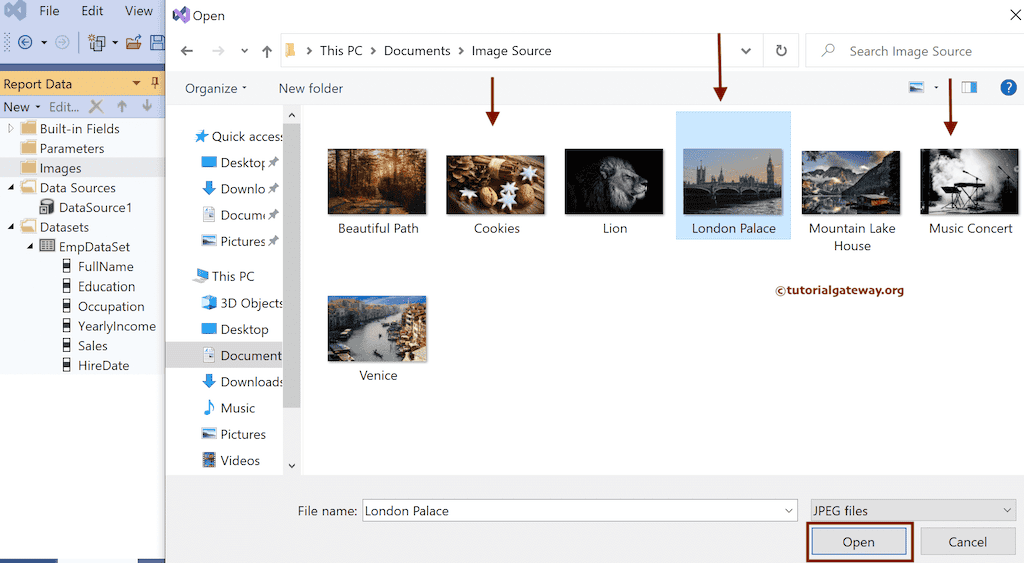Click navigation pane scroll down arrow
Image resolution: width=1024 pixels, height=563 pixels.
point(292,466)
